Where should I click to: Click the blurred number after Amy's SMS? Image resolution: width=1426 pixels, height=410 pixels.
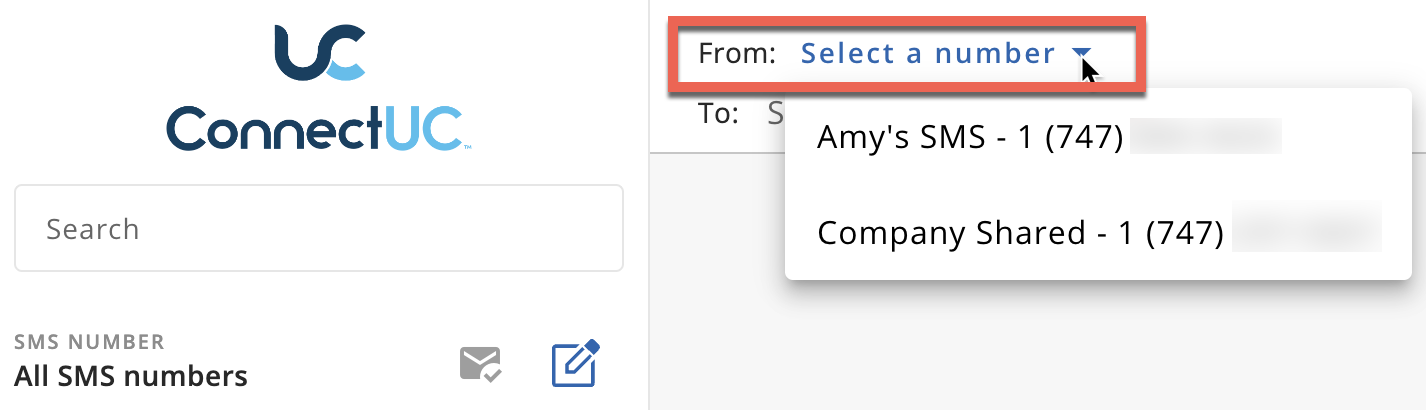coord(1205,136)
